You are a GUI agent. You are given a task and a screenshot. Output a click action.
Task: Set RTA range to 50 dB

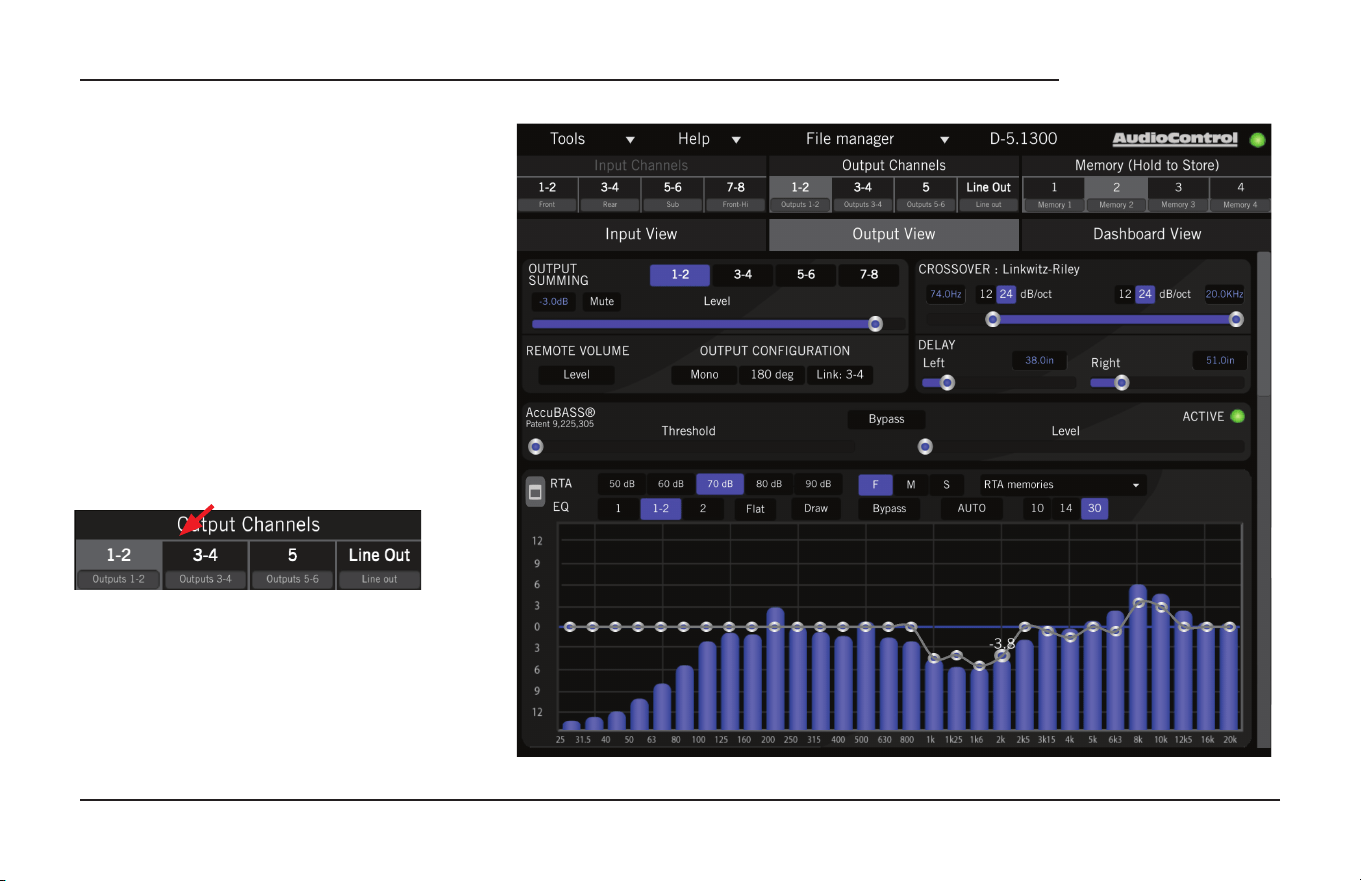click(x=622, y=484)
